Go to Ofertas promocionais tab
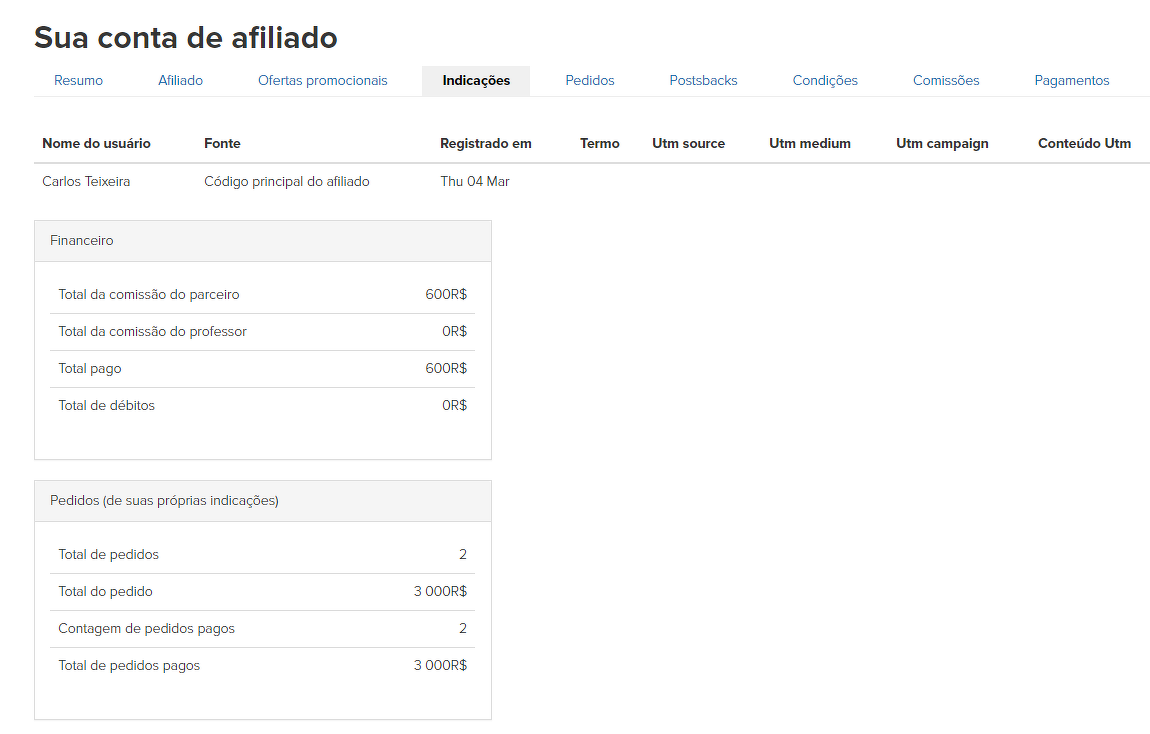This screenshot has width=1150, height=734. (322, 81)
